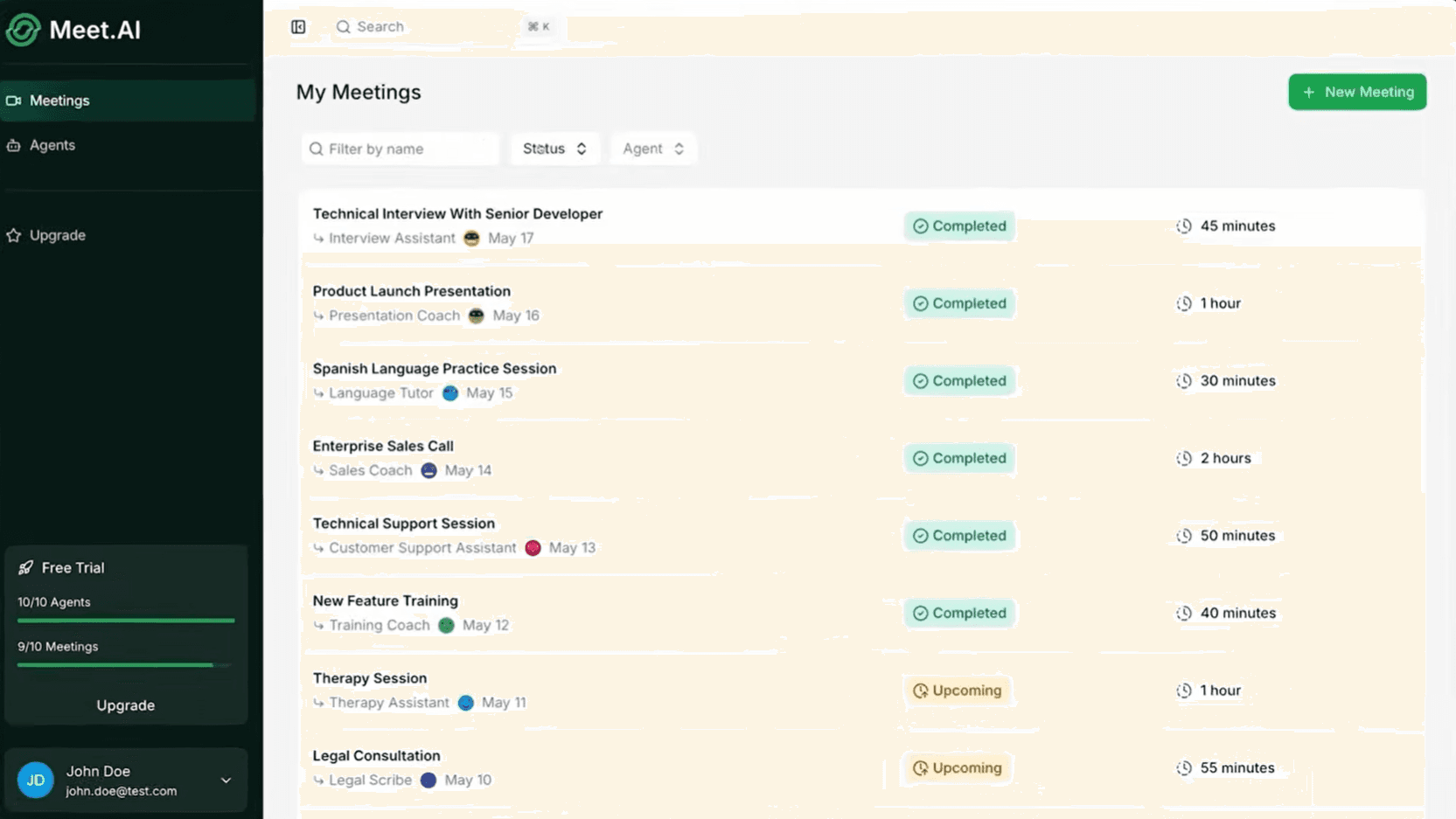The image size is (1456, 819).
Task: Click Completed badge for Enterprise Sales Call
Action: [x=959, y=458]
